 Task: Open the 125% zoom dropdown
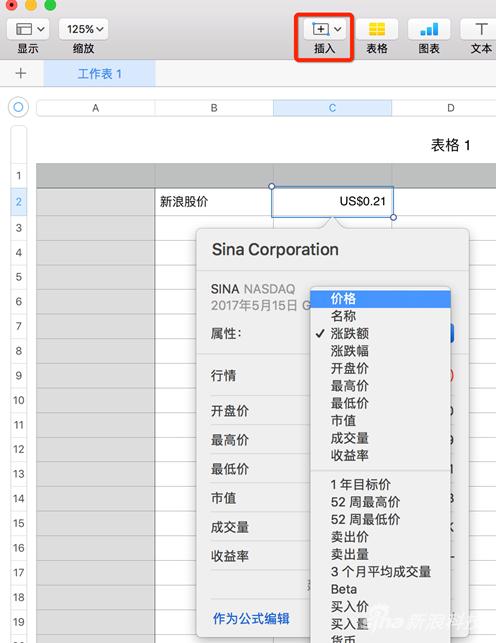[84, 29]
